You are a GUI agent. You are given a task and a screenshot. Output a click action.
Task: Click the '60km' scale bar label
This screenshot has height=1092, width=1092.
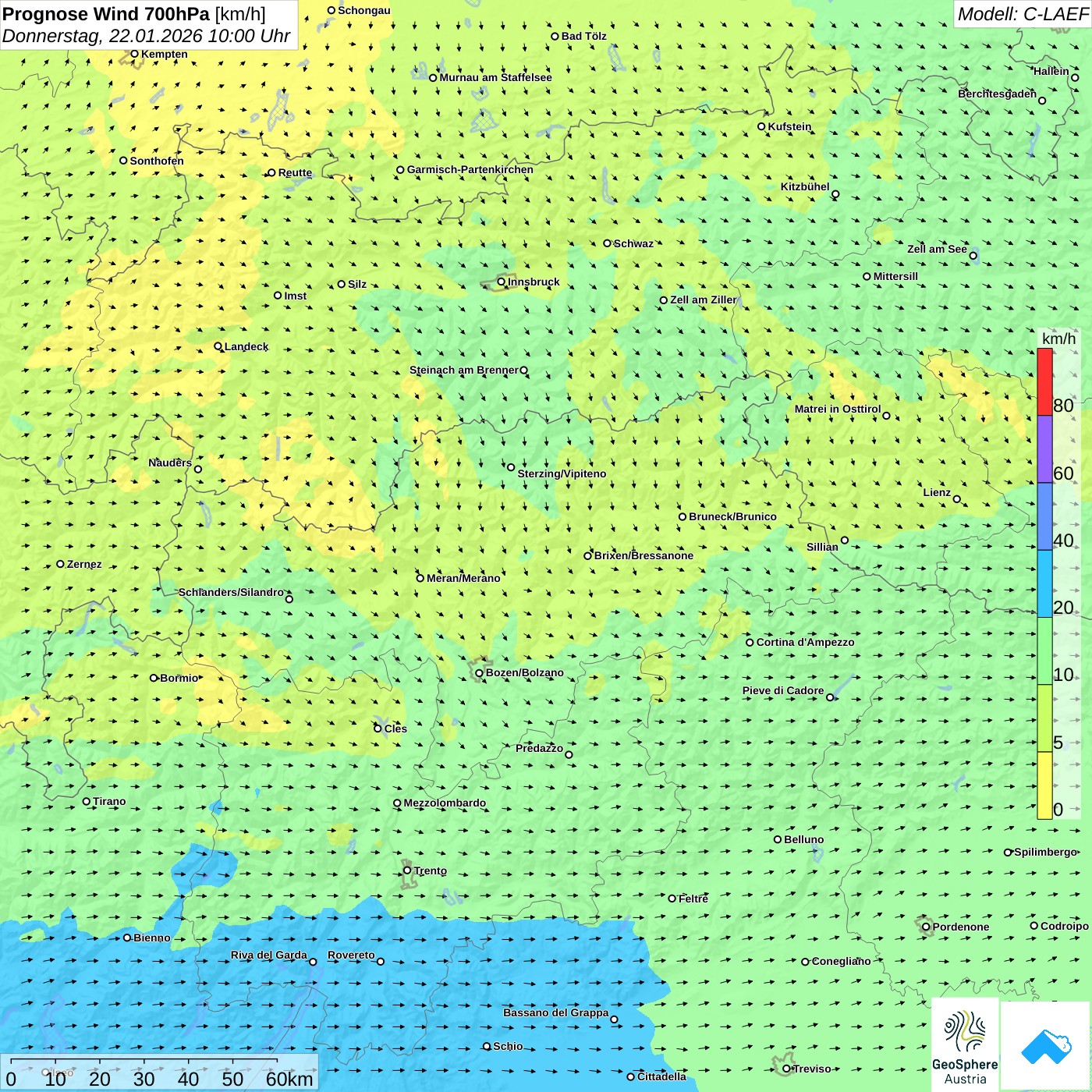click(x=289, y=1079)
